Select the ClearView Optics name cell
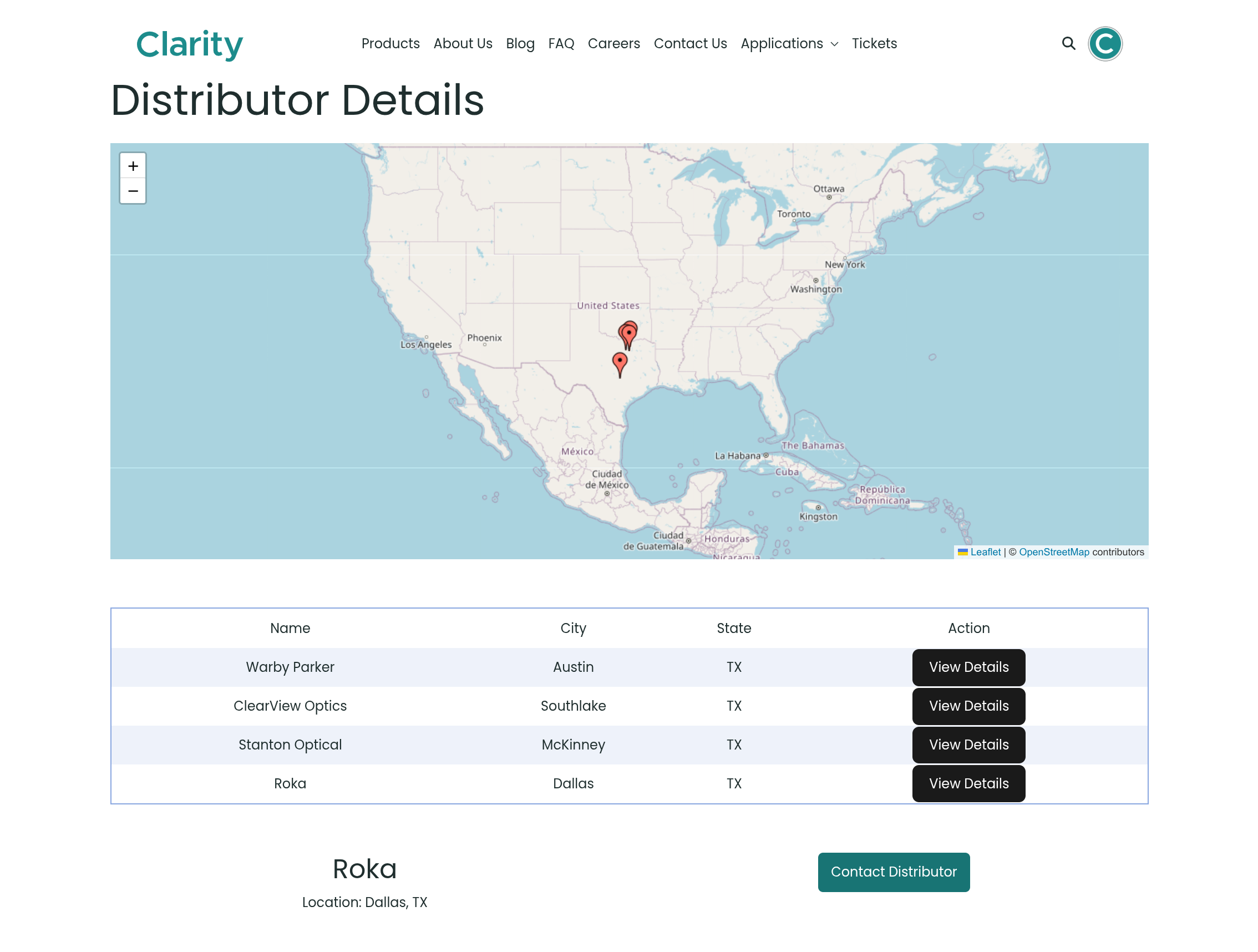 click(x=290, y=705)
